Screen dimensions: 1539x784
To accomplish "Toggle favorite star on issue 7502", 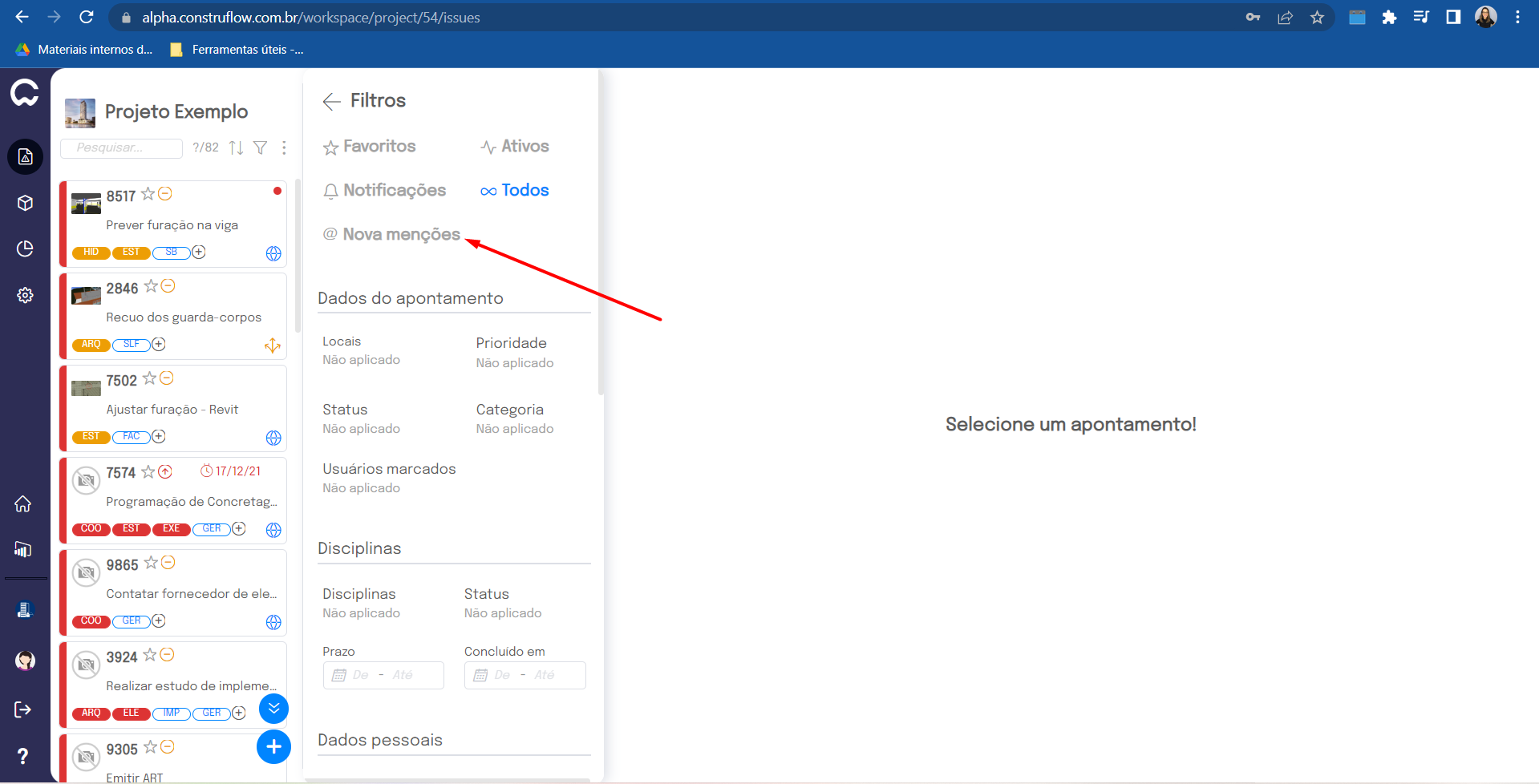I will click(149, 378).
